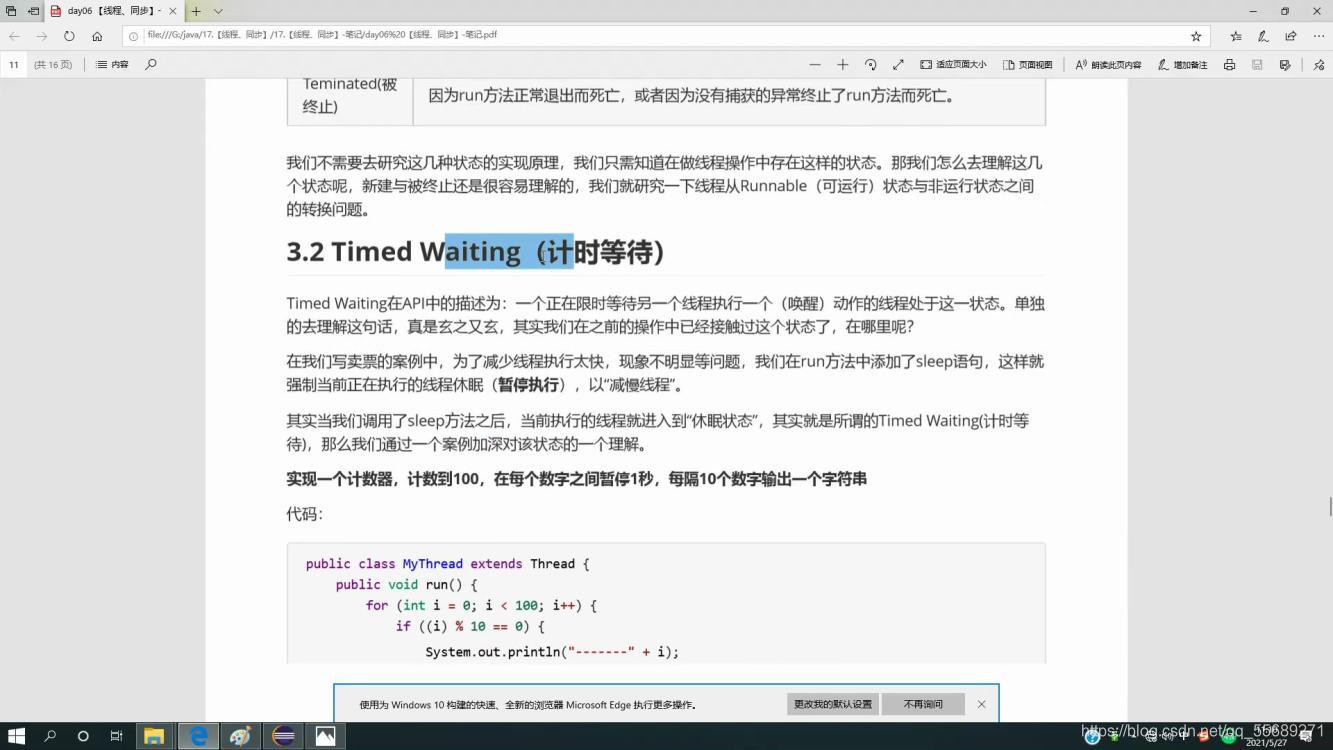
Task: Save as icon in PDF toolbar
Action: point(1285,64)
